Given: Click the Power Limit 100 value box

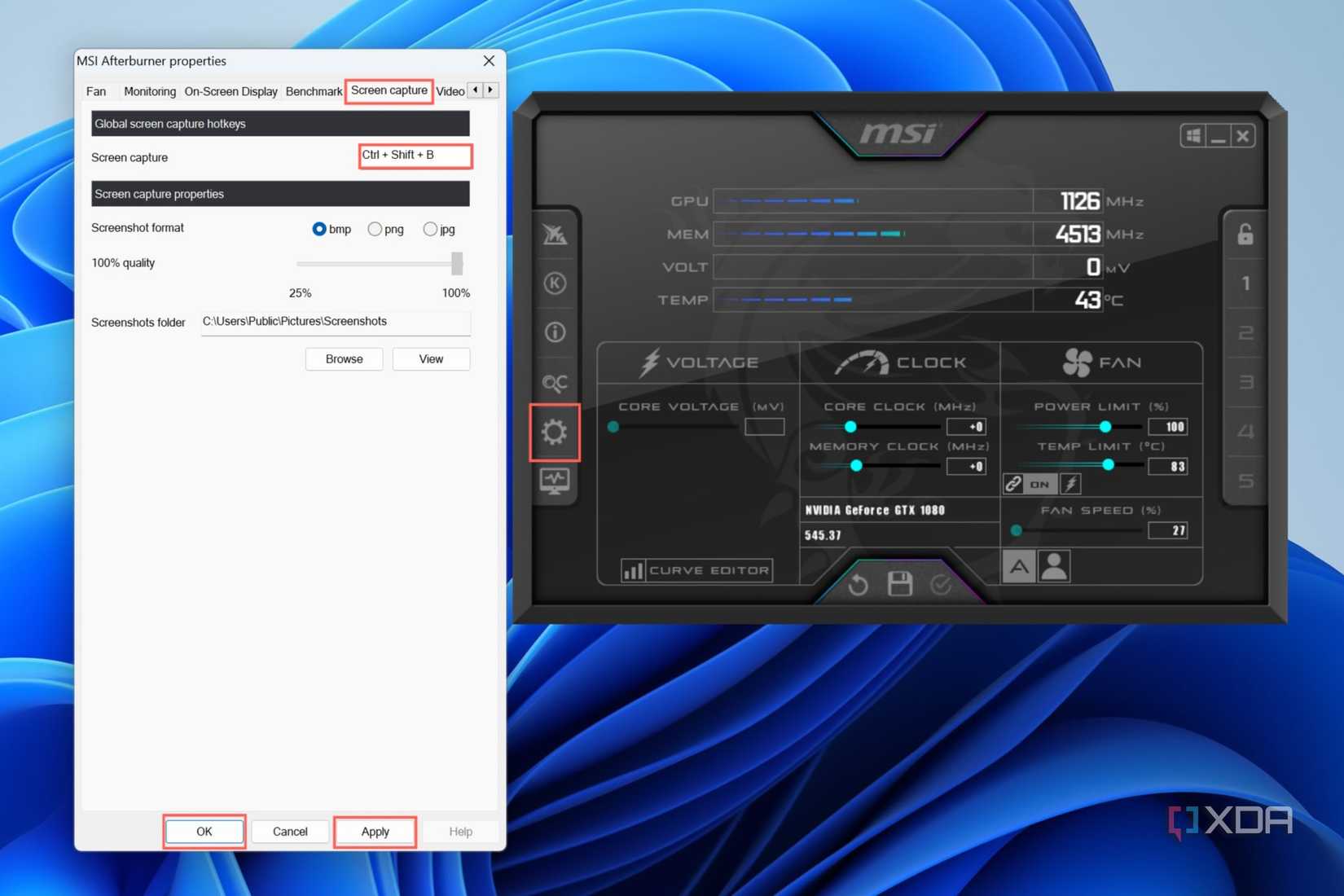Looking at the screenshot, I should tap(1167, 427).
